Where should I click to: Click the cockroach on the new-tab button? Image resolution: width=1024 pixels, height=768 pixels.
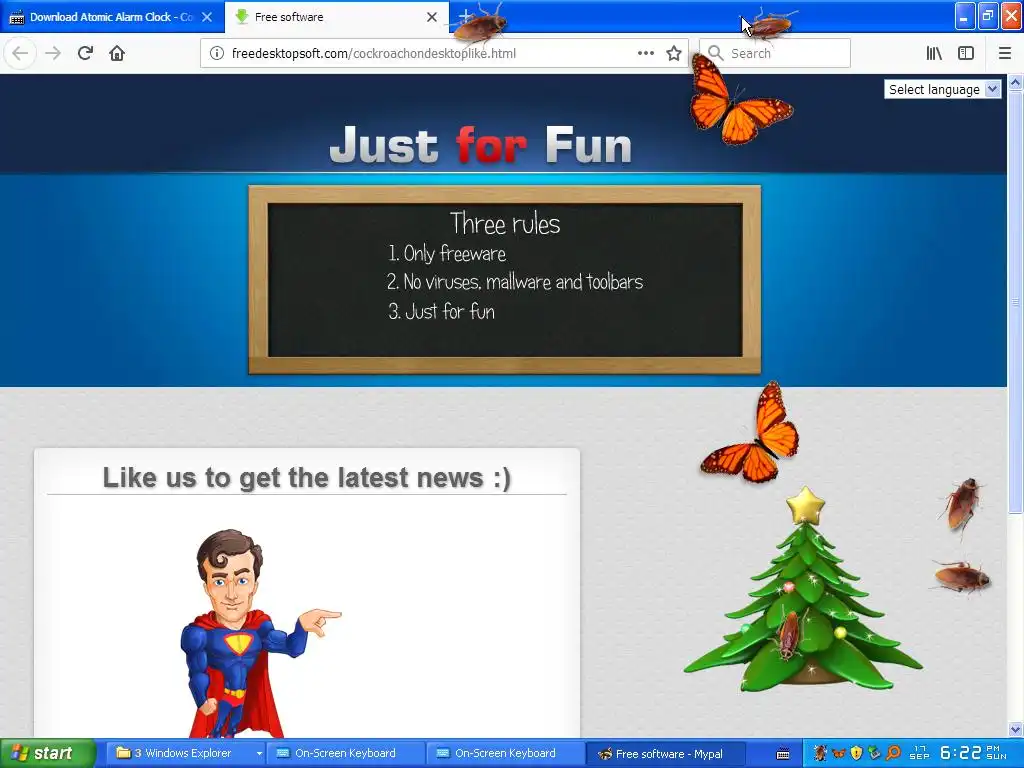point(480,26)
